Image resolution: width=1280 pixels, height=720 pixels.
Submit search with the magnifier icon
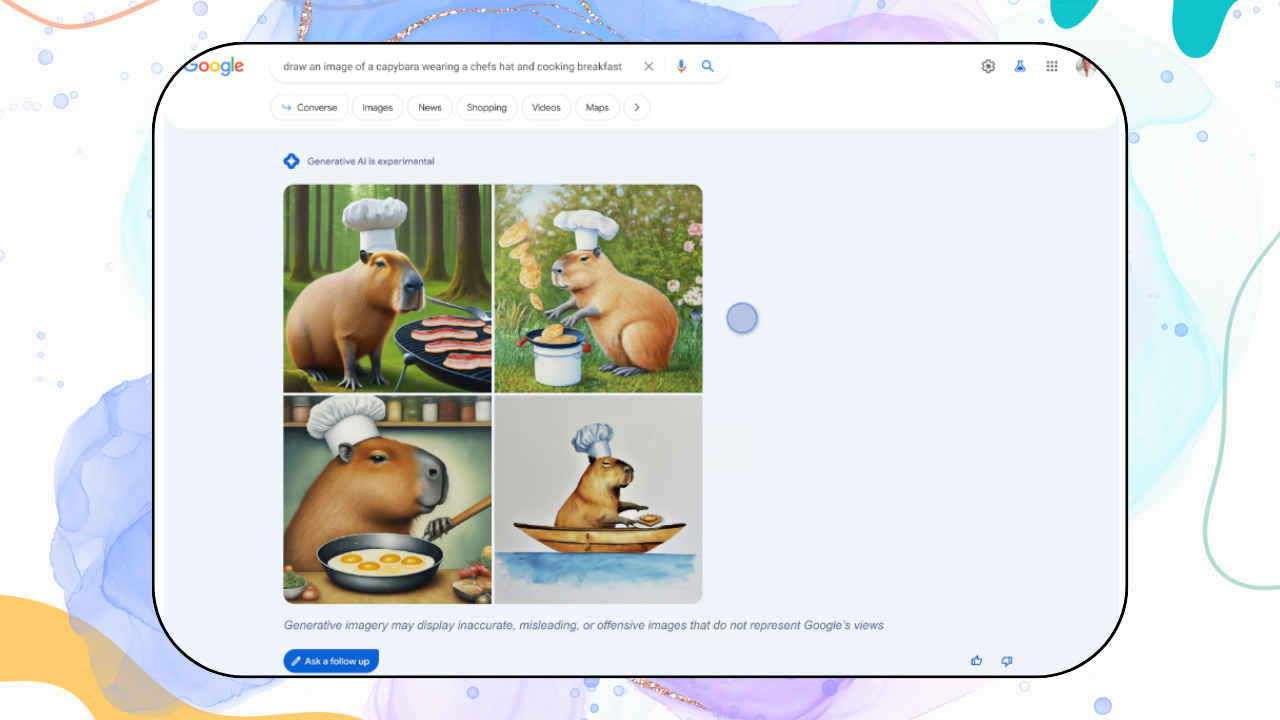[x=707, y=66]
